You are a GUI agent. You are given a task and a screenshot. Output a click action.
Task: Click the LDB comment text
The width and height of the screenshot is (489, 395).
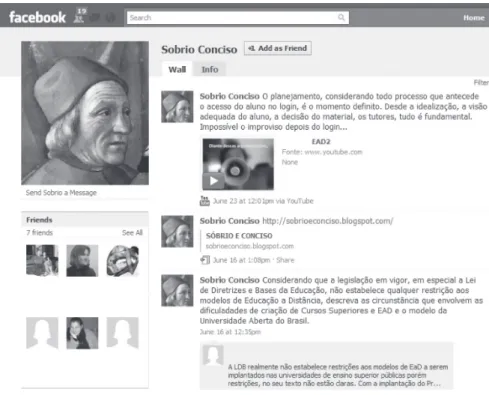[x=338, y=375]
